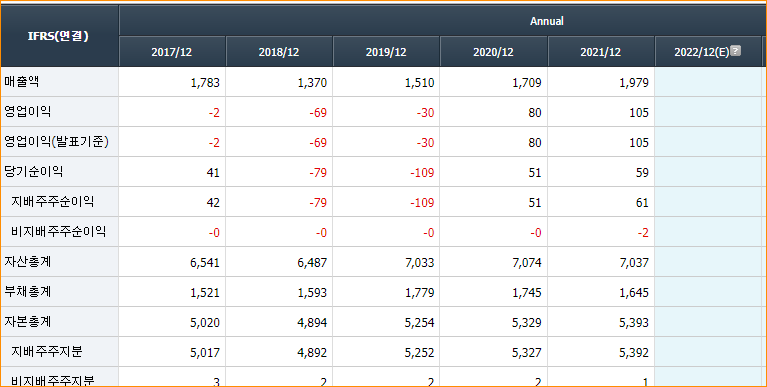Click 비지배주주순이익 value -2
This screenshot has width=767, height=387.
coord(643,232)
